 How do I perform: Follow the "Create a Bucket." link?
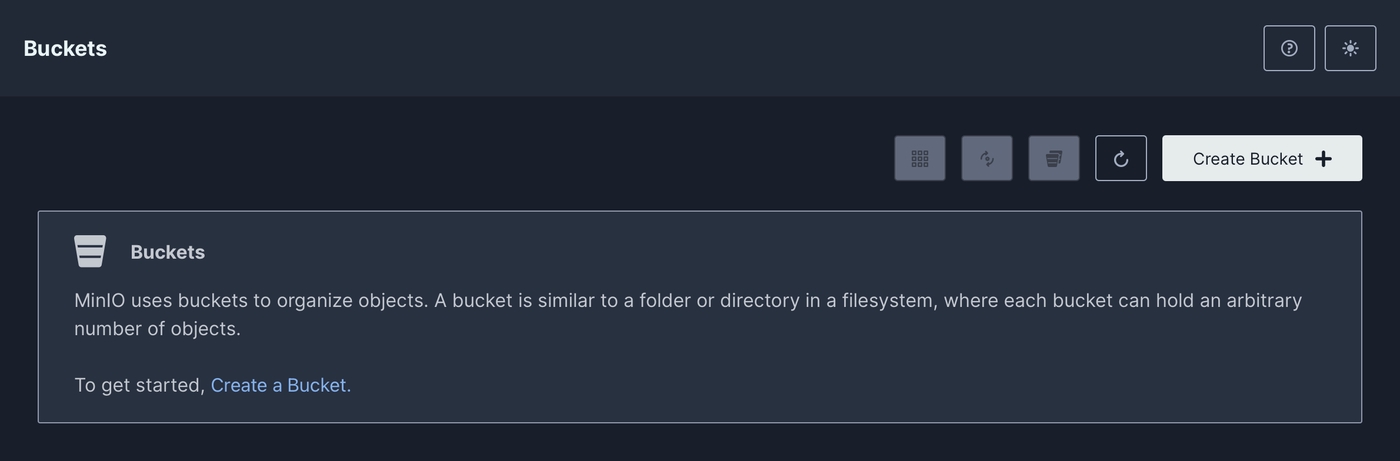[x=281, y=385]
